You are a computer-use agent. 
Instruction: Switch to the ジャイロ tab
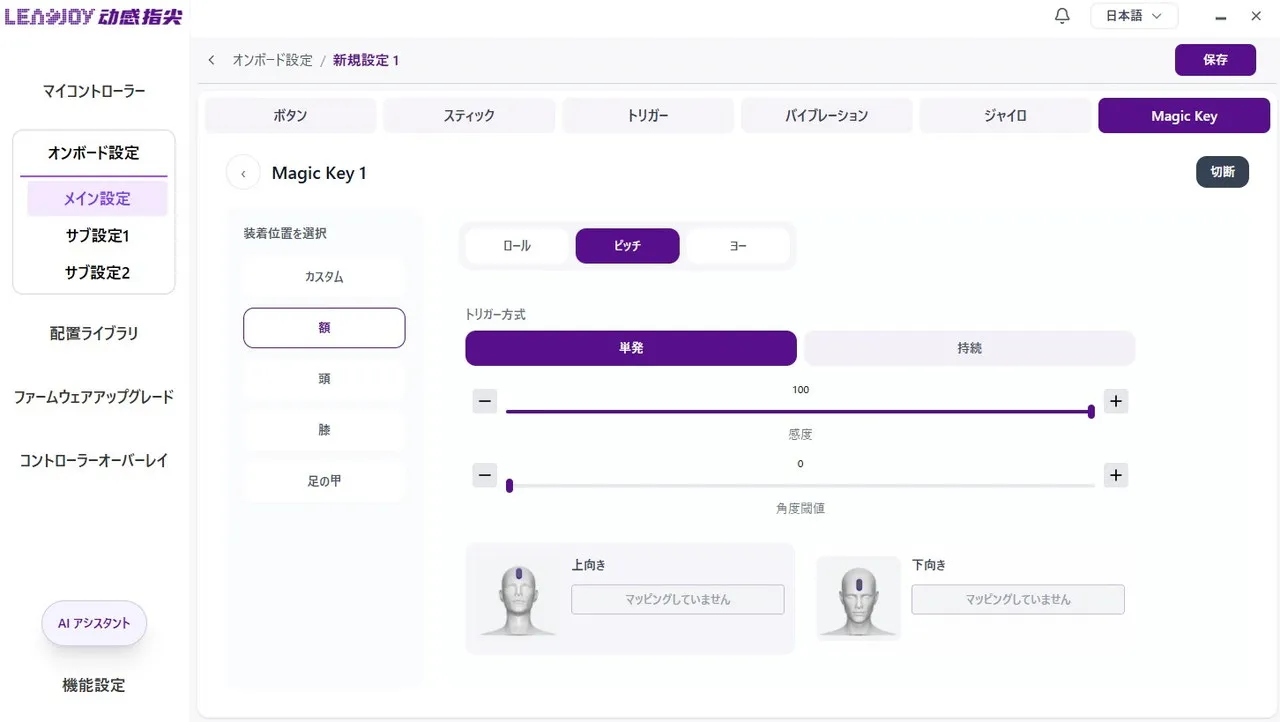coord(1005,116)
